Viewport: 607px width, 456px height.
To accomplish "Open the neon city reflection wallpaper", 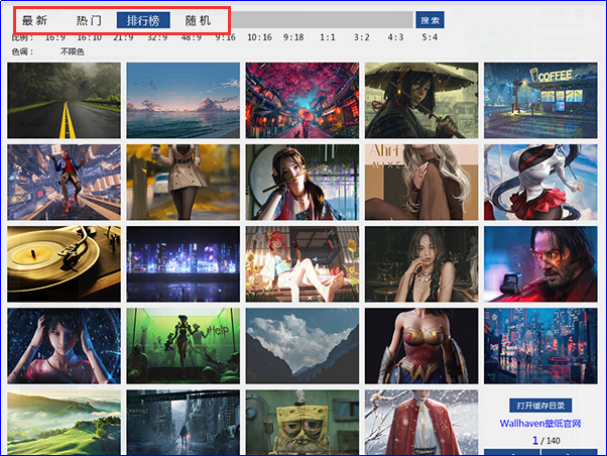I will coord(183,264).
